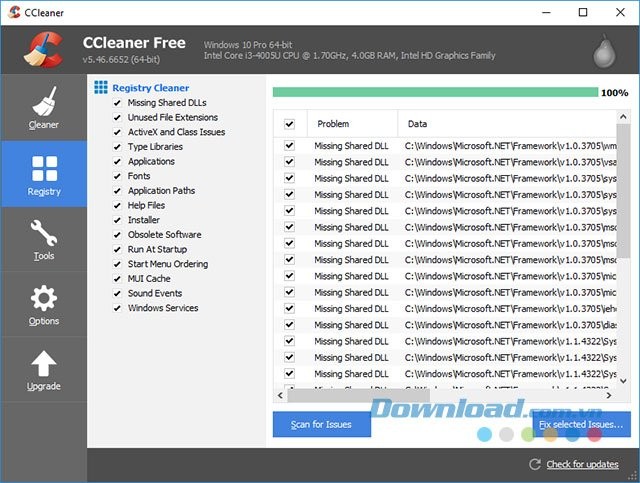The image size is (640, 483).
Task: Click the Upgrade arrow icon
Action: [44, 363]
